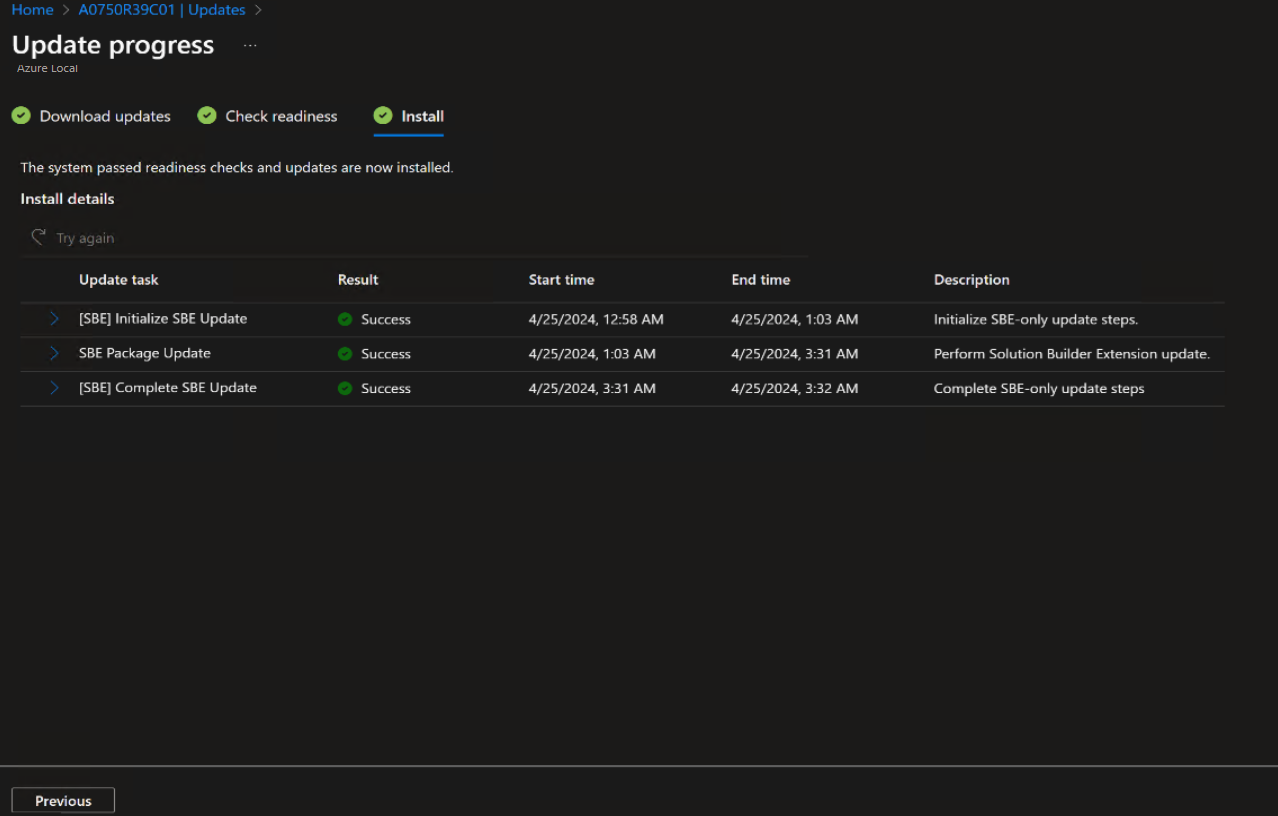This screenshot has width=1278, height=816.
Task: Click the Install details heading
Action: 67,199
